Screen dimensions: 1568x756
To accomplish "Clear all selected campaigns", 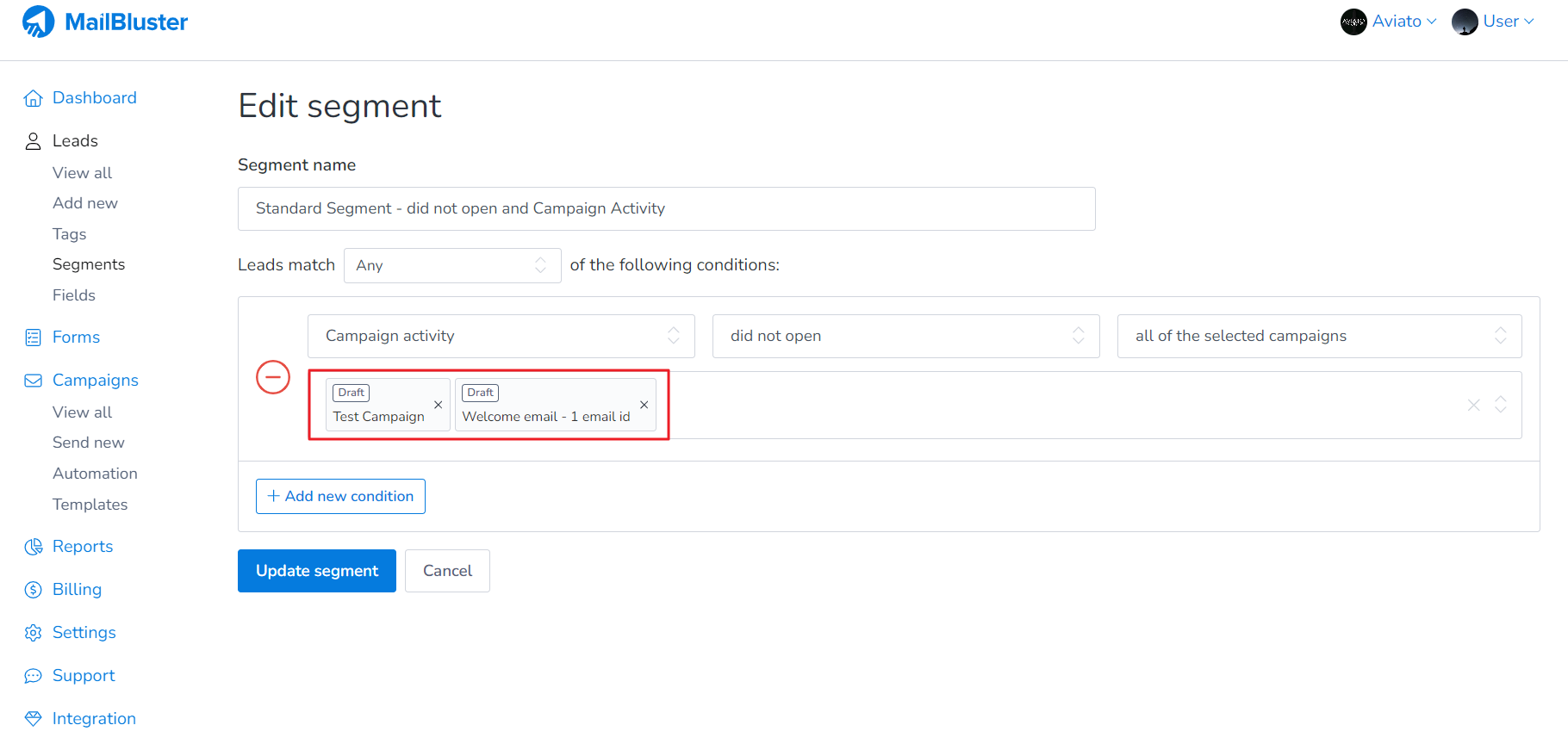I will 1473,405.
